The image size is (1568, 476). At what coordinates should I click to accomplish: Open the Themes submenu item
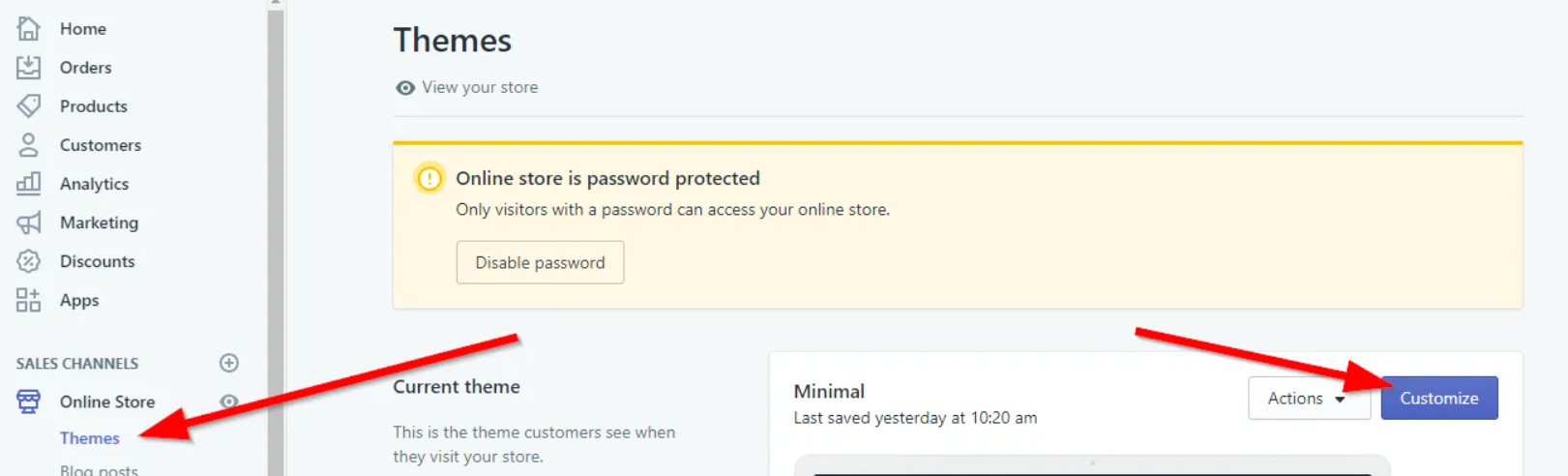point(90,438)
